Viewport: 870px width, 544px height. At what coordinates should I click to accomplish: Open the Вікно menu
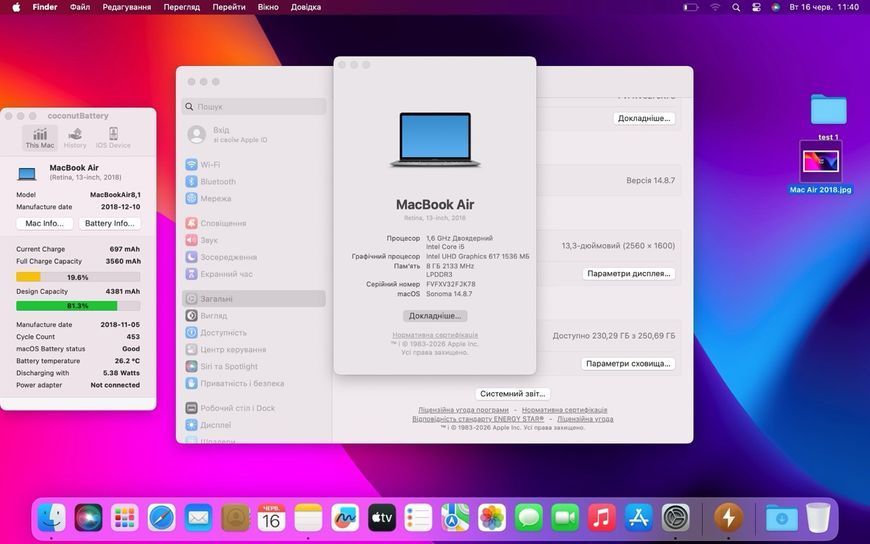pyautogui.click(x=268, y=7)
